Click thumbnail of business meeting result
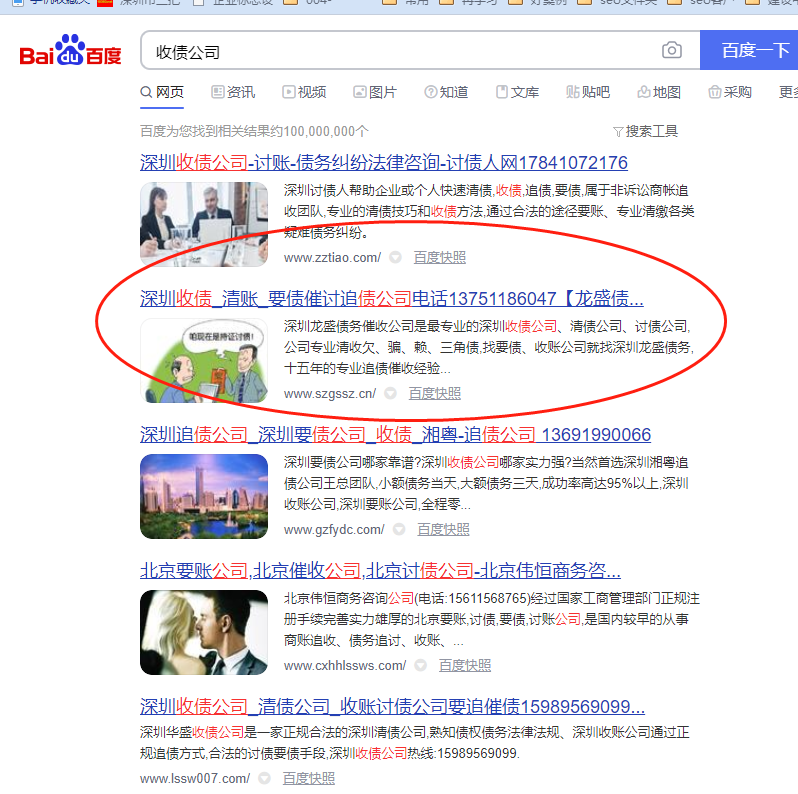The width and height of the screenshot is (798, 794). coord(204,224)
